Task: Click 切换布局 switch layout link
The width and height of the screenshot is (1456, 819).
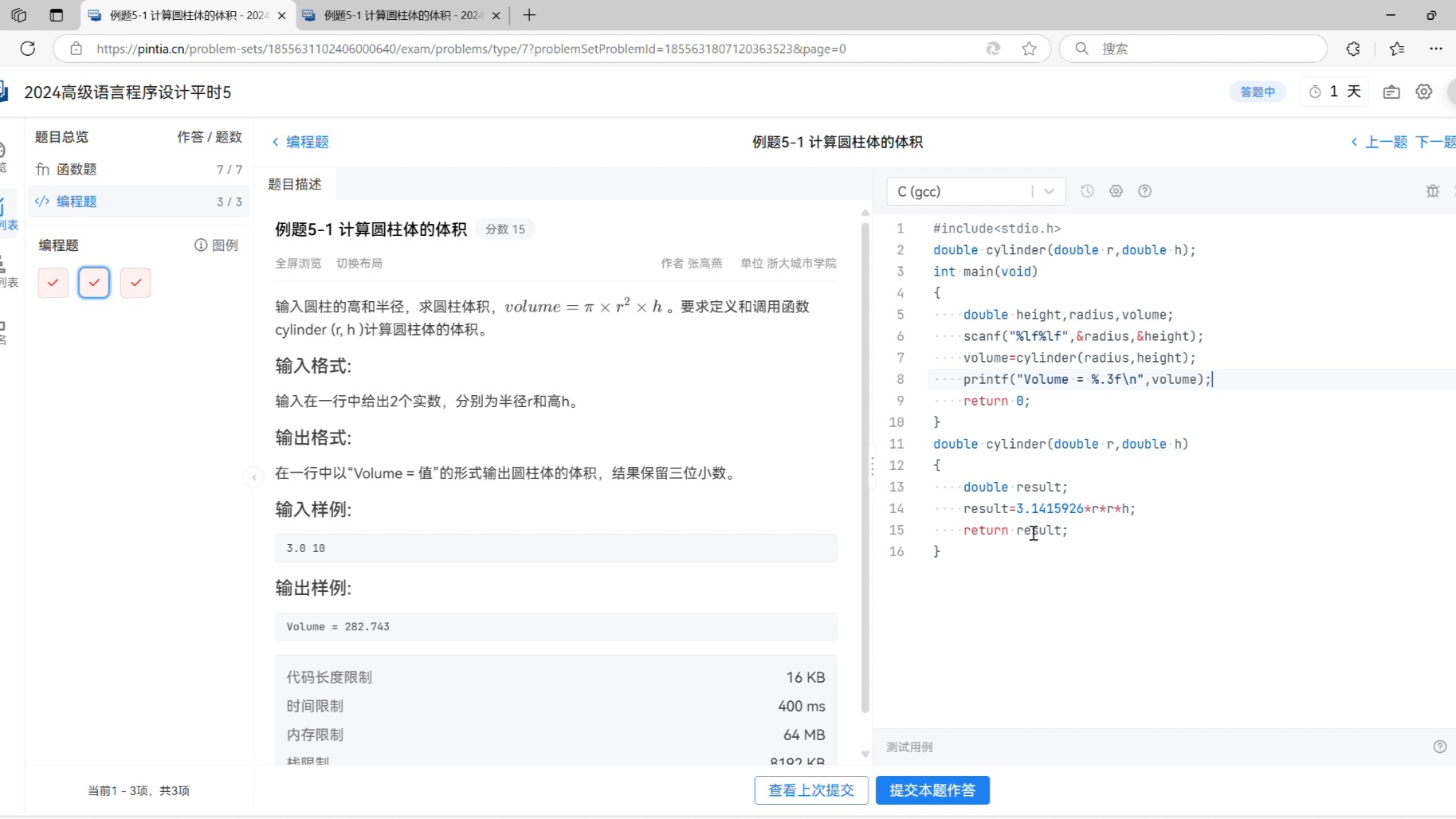Action: pyautogui.click(x=359, y=263)
